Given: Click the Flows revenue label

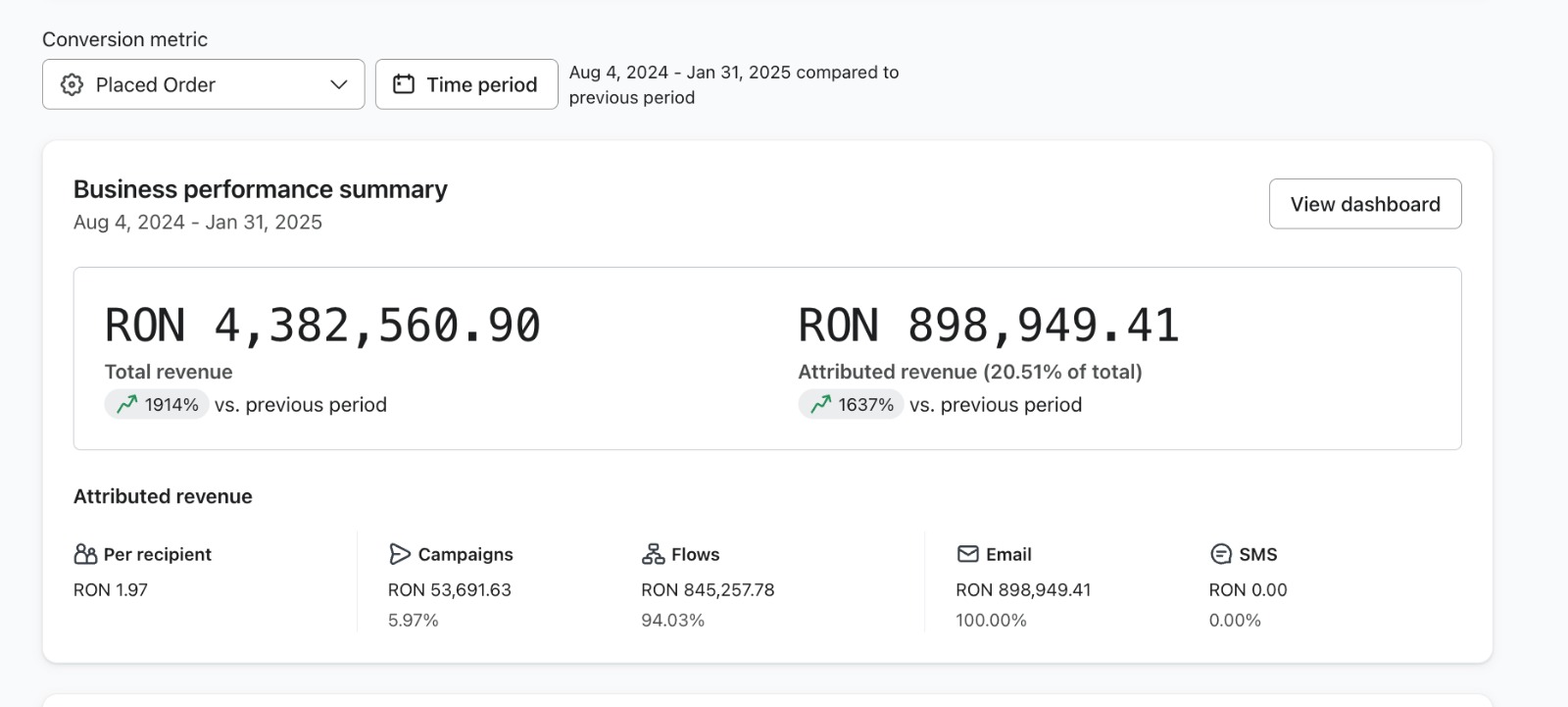Looking at the screenshot, I should (x=696, y=554).
